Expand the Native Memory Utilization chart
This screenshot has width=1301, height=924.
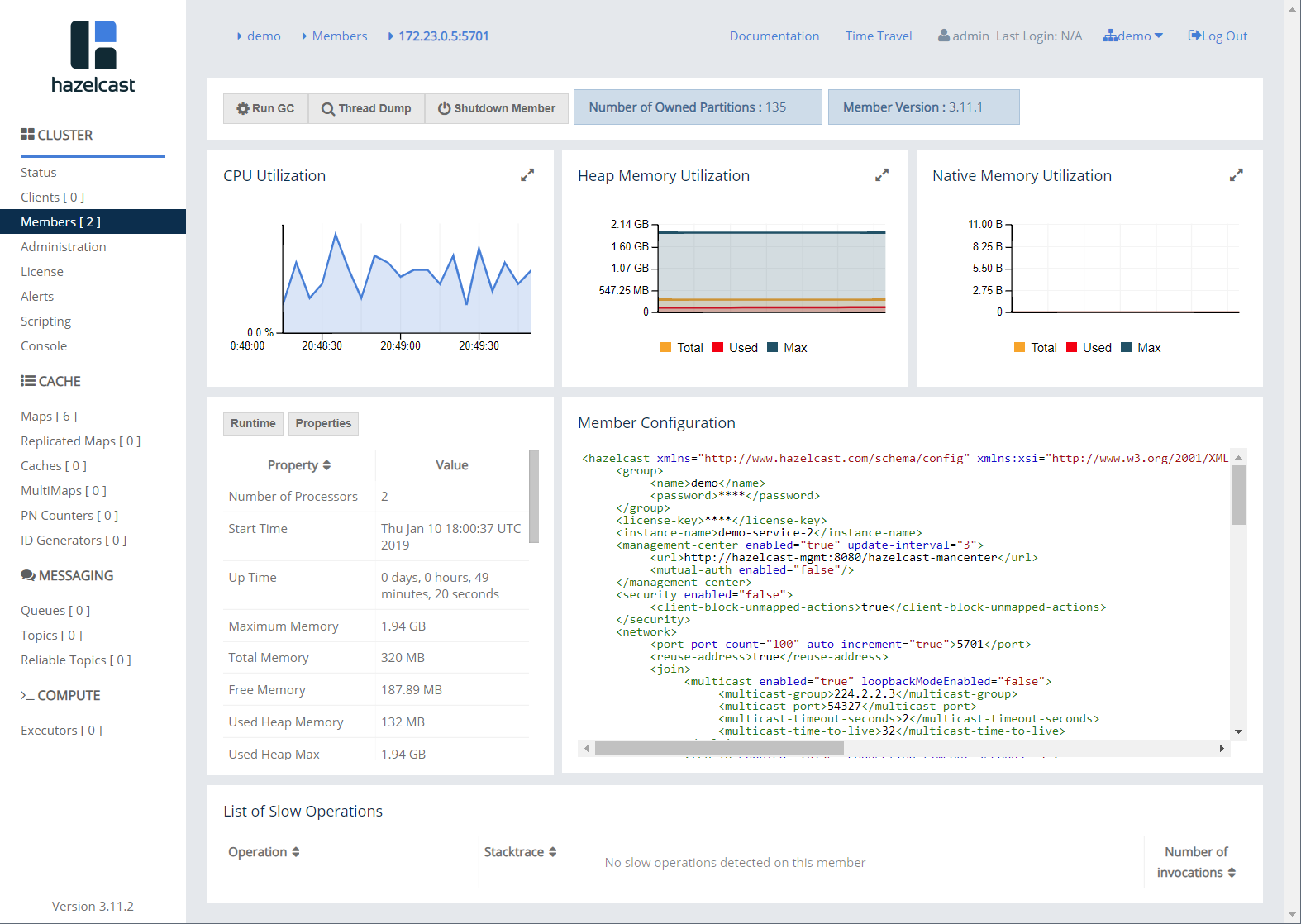tap(1237, 175)
